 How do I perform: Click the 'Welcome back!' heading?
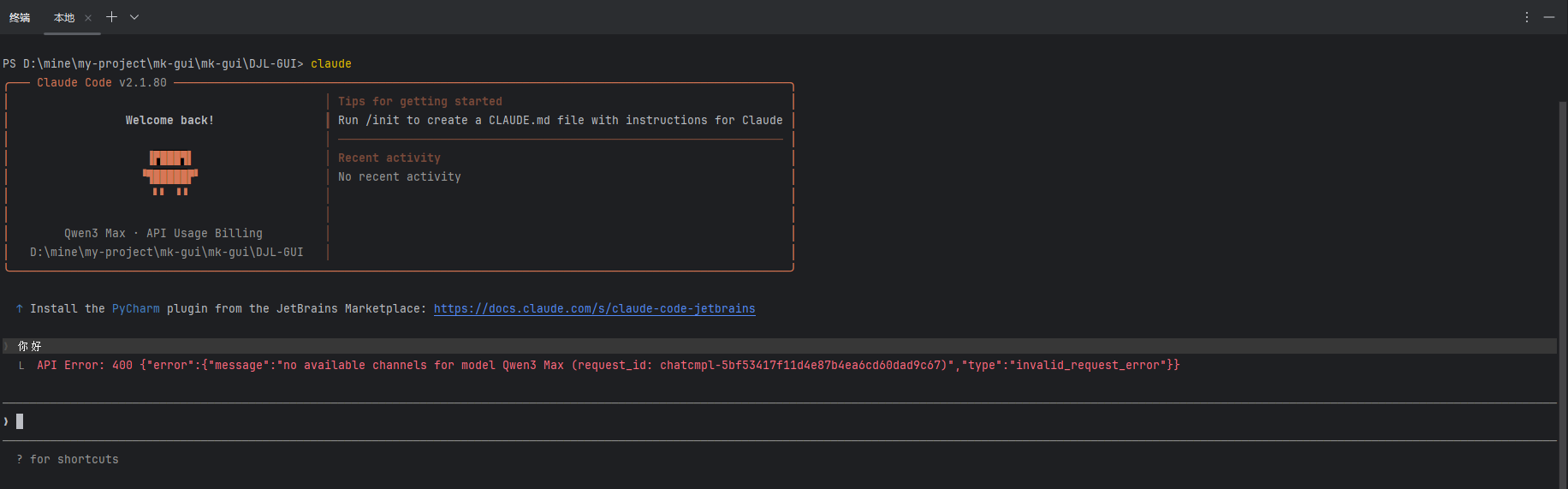point(169,121)
